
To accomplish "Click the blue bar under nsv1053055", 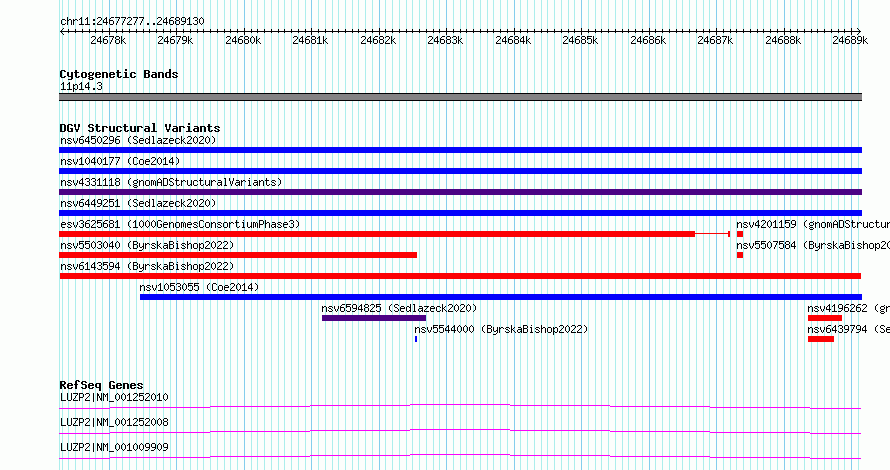I will pyautogui.click(x=501, y=297).
